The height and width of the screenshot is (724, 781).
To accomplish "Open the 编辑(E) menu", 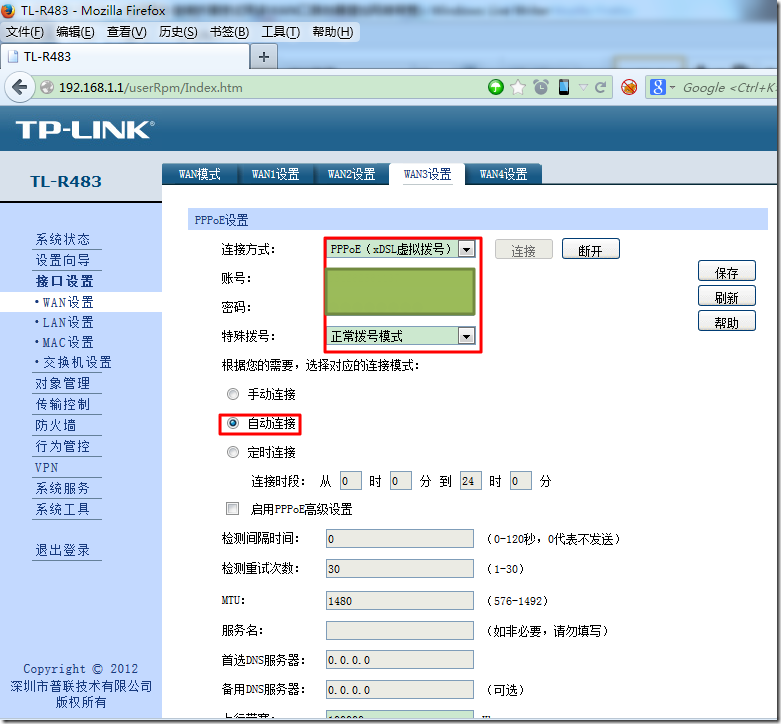I will click(75, 32).
